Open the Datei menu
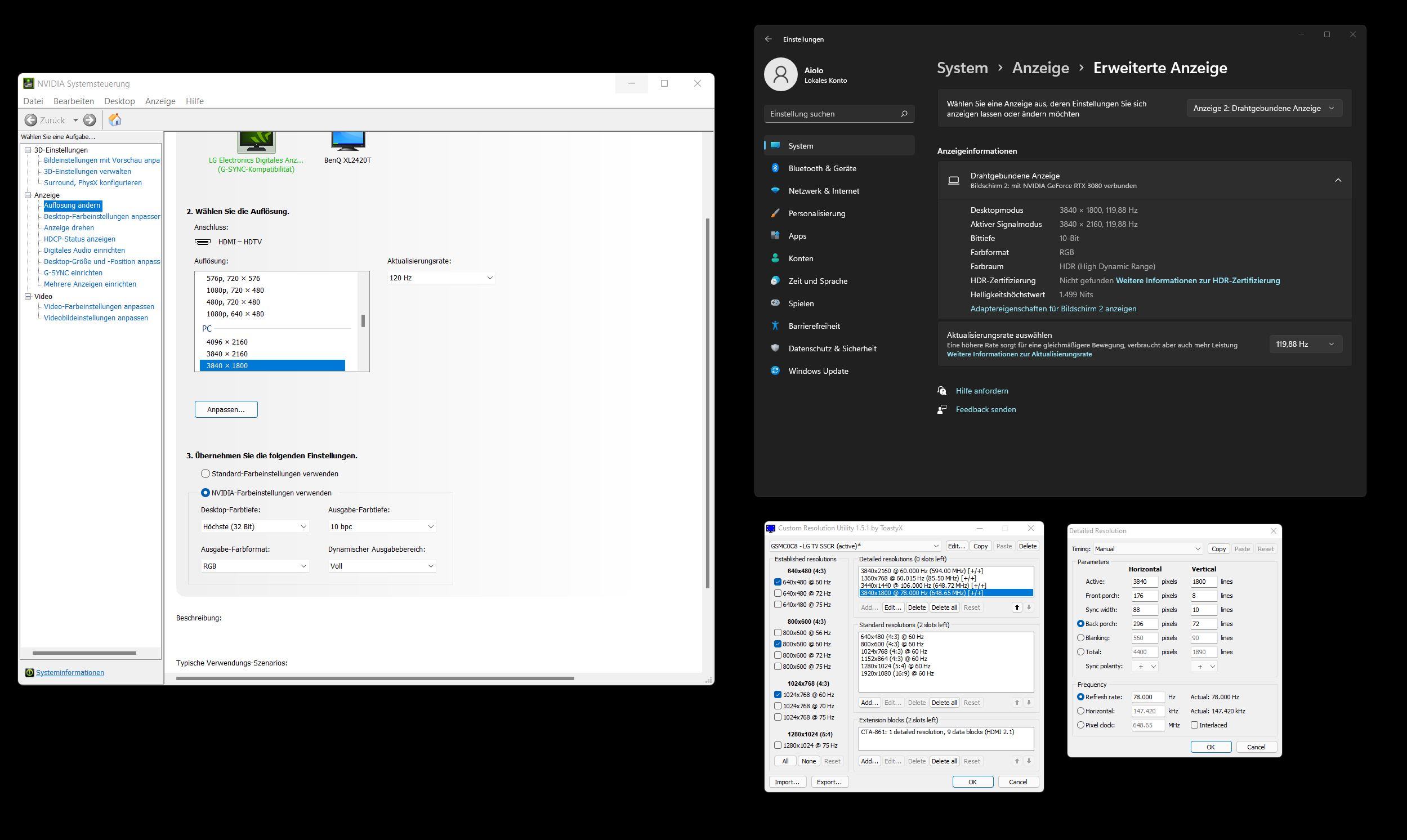 [x=33, y=101]
